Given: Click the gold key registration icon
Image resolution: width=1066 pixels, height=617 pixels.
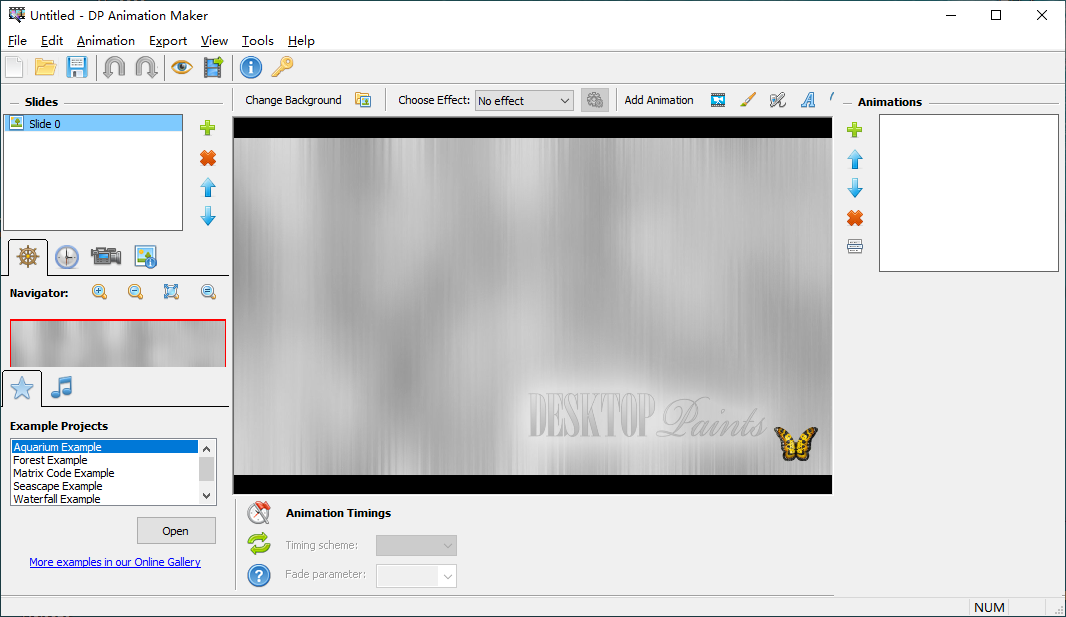Looking at the screenshot, I should [283, 67].
